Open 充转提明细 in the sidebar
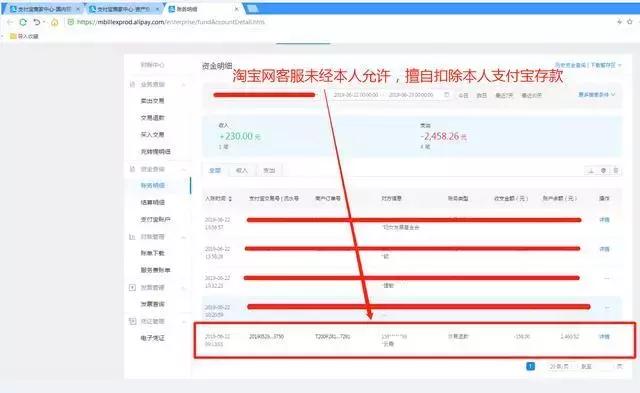This screenshot has height=393, width=640. (x=156, y=152)
